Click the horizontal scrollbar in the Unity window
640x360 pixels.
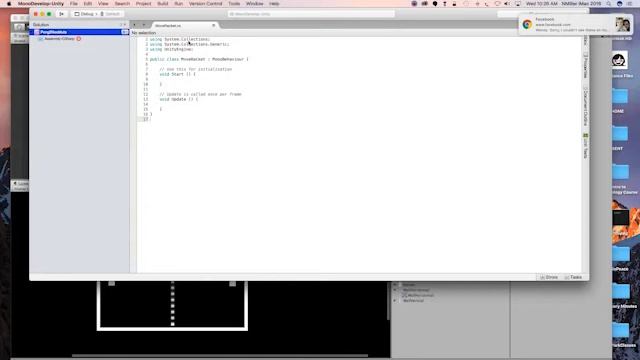(x=220, y=356)
